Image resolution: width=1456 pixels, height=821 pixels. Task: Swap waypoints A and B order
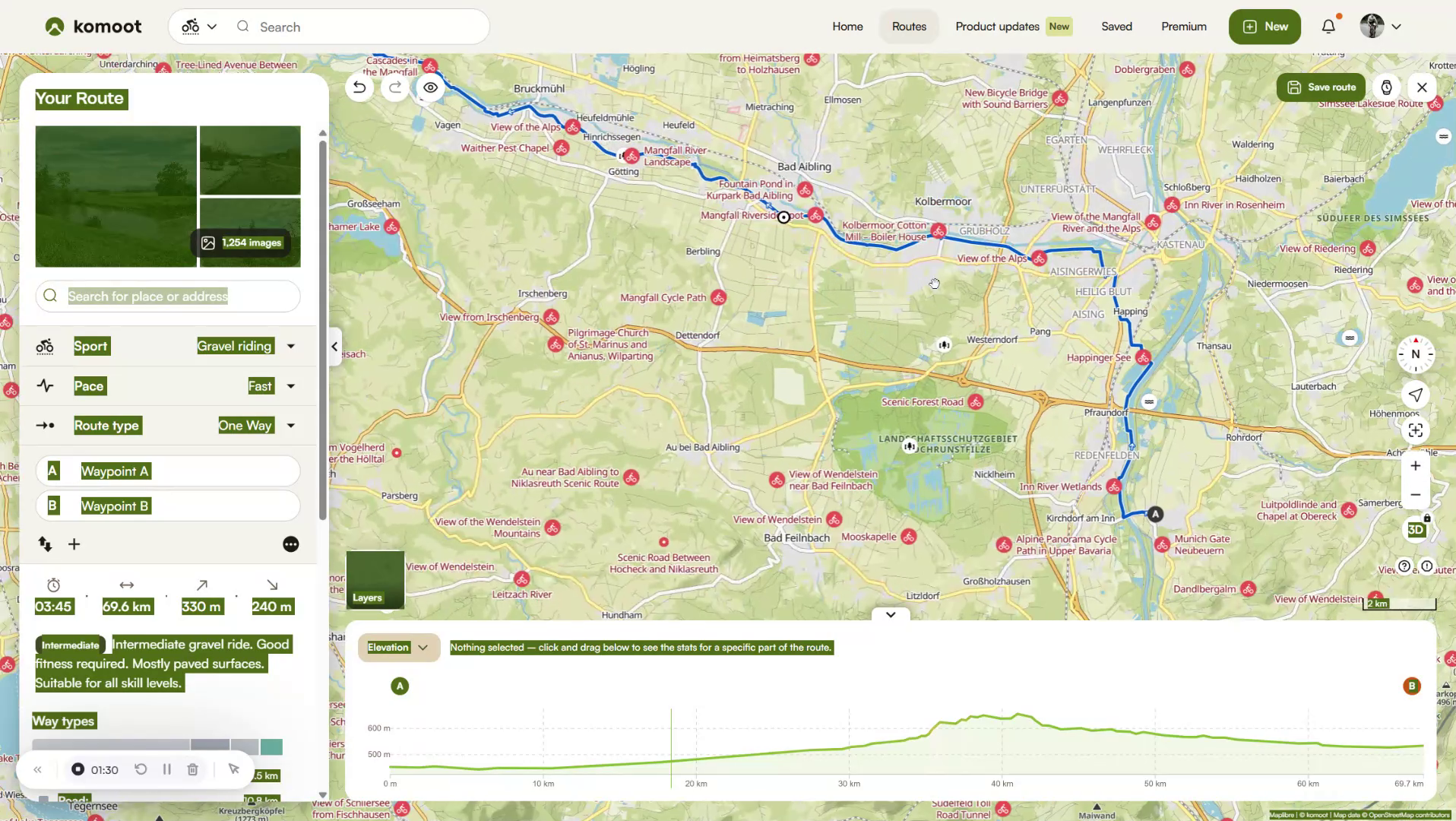(x=44, y=544)
